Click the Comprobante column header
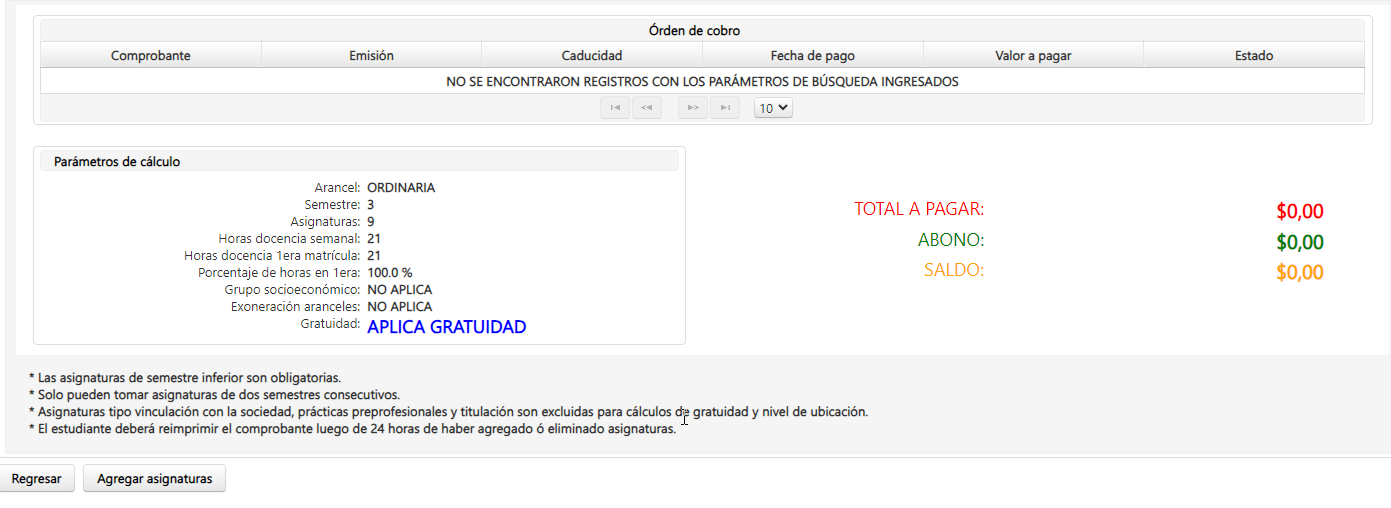1391x508 pixels. [151, 56]
